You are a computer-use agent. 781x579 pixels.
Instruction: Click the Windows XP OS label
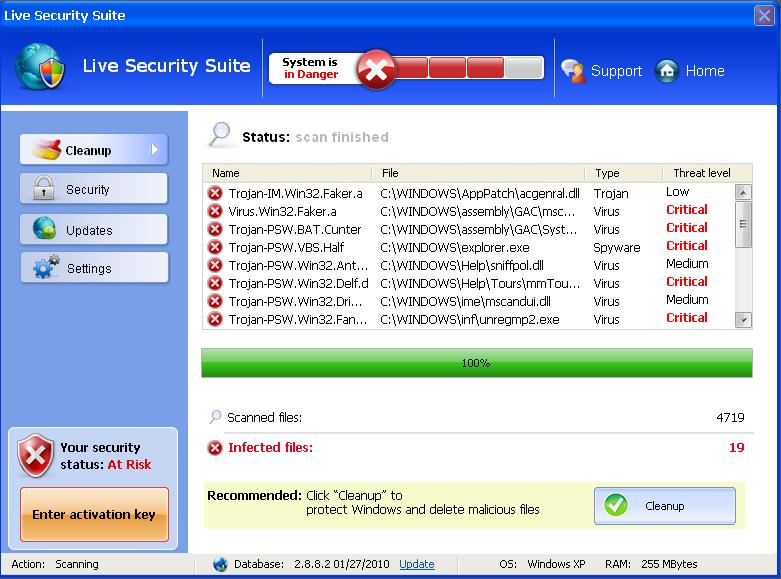pyautogui.click(x=556, y=564)
